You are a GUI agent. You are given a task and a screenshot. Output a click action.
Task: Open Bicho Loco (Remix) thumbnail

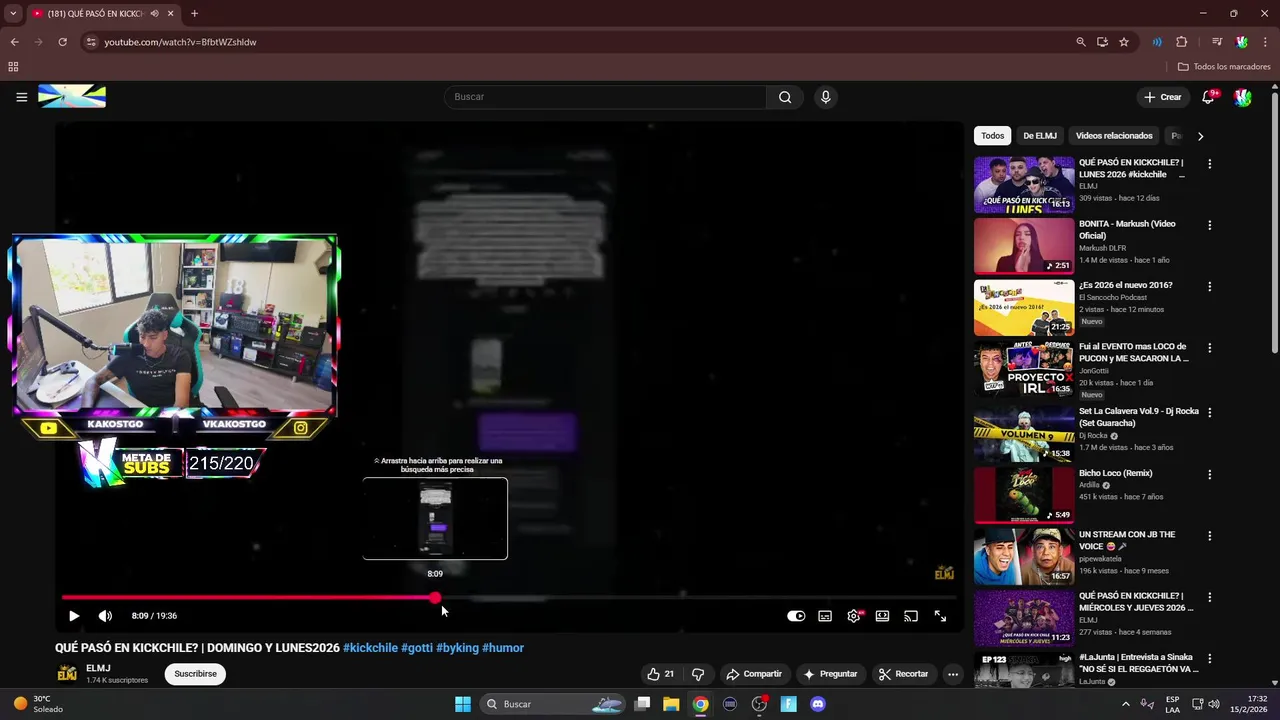pos(1024,495)
